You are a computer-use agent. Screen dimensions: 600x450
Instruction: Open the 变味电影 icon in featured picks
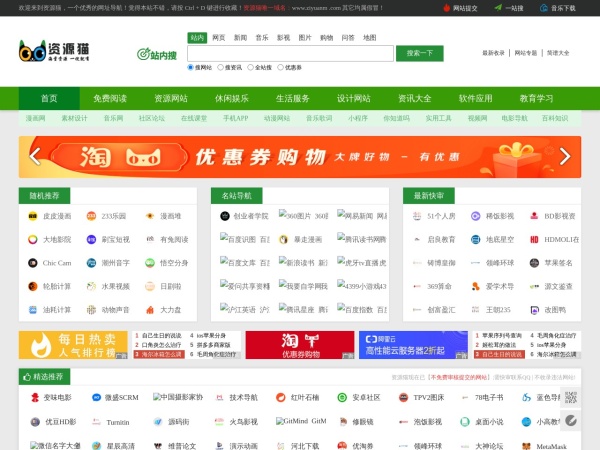34,397
